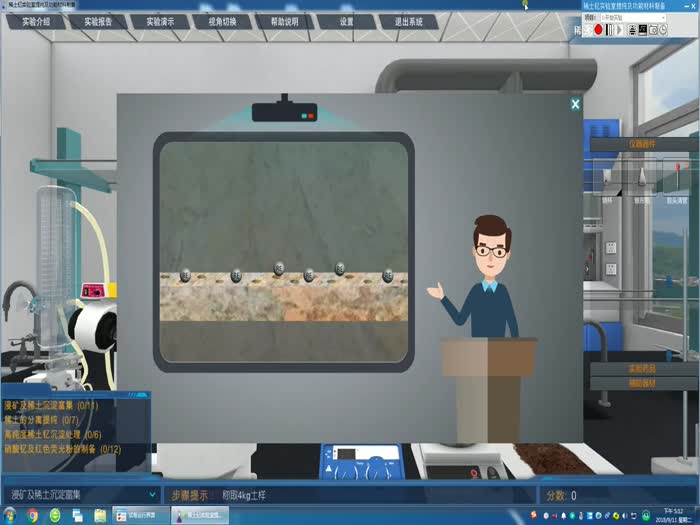Click the pause icon in recorder toolbar
Screen dimensions: 700x525
[609, 30]
